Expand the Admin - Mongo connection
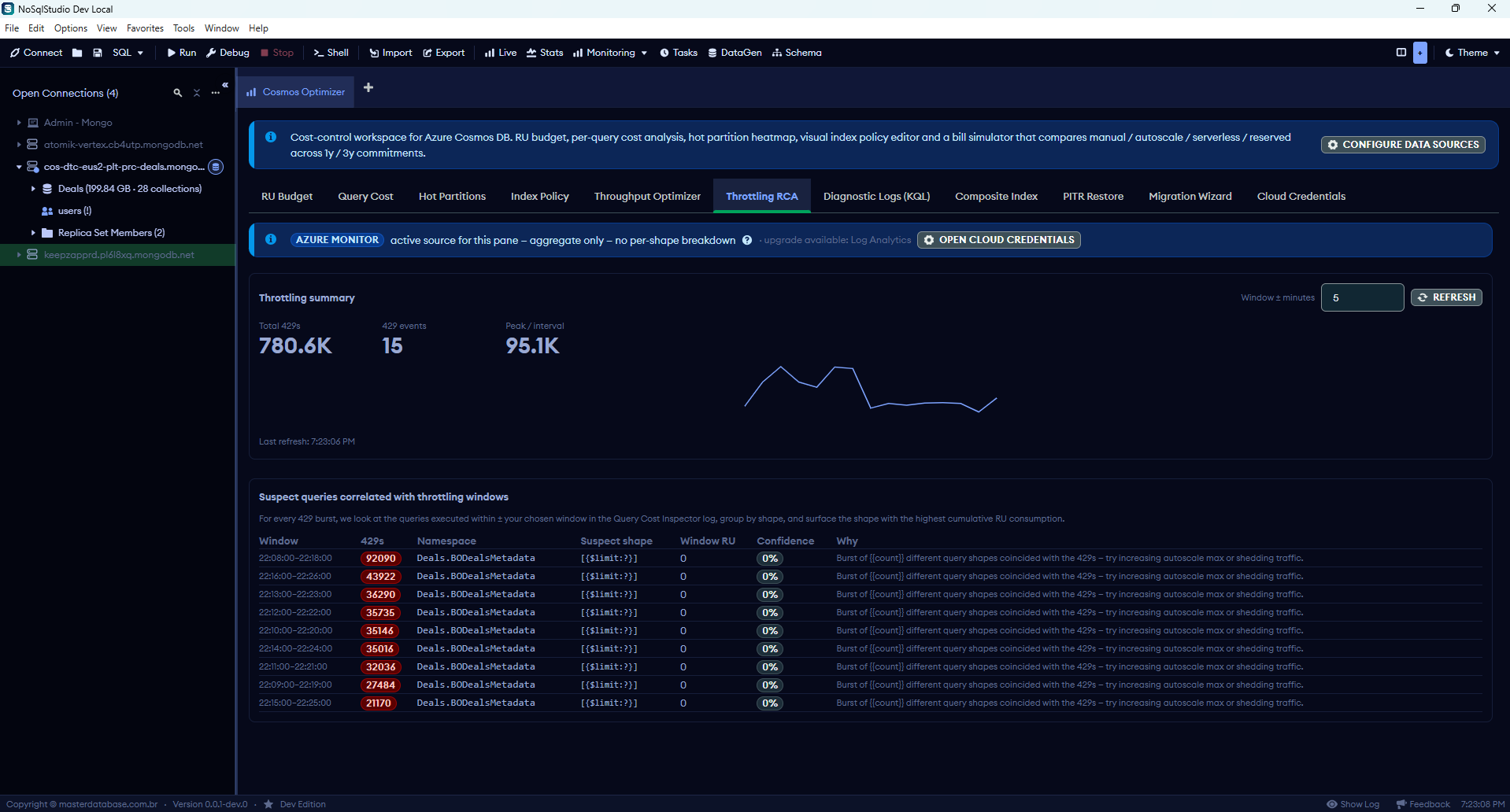The height and width of the screenshot is (812, 1510). (19, 123)
